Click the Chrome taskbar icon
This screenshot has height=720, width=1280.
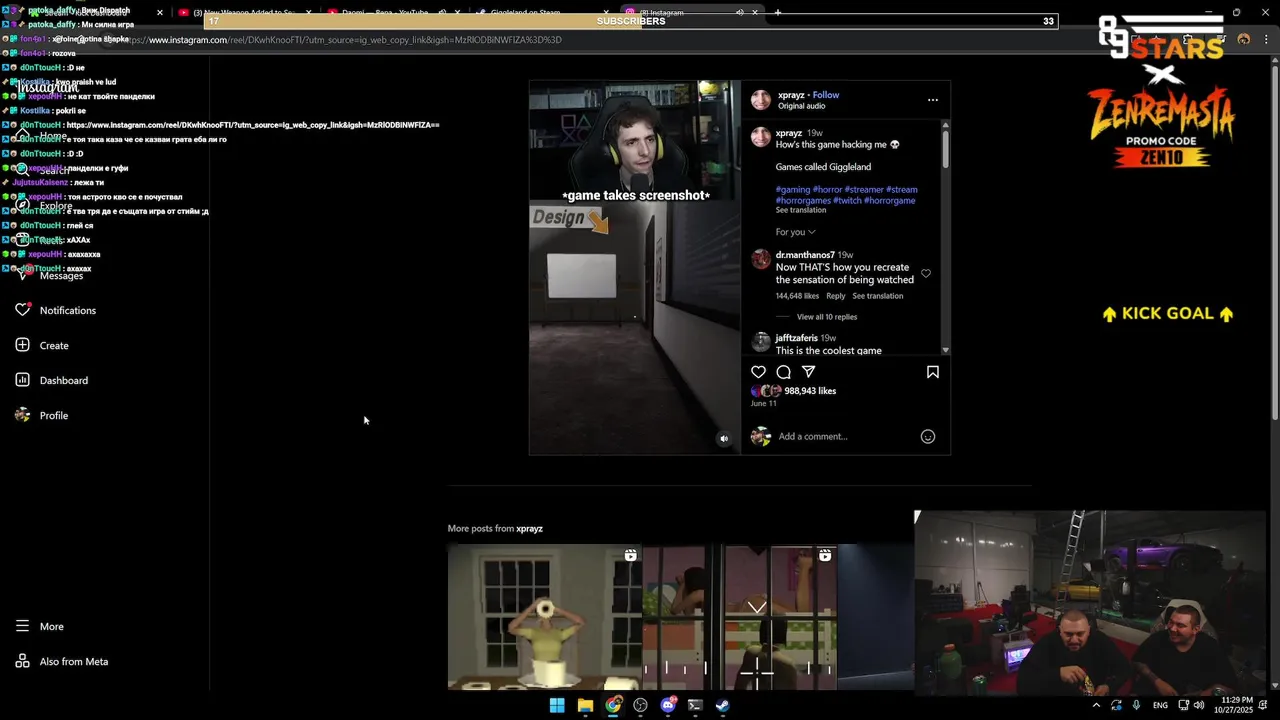(x=613, y=705)
